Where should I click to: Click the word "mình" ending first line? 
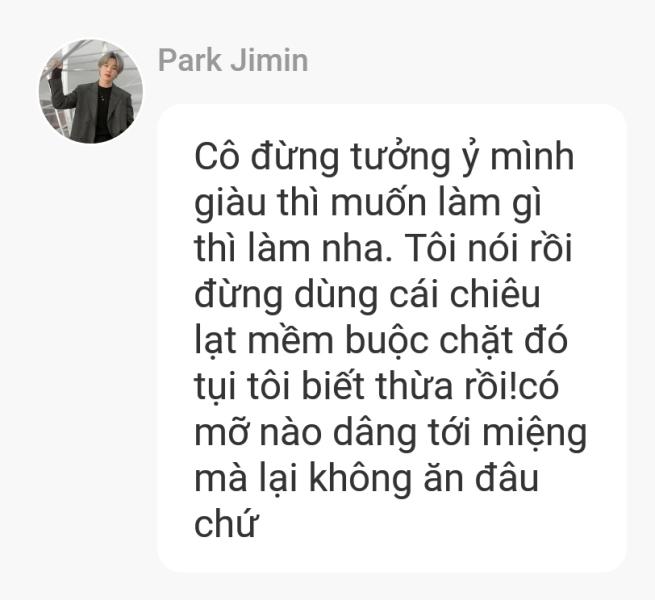tap(531, 156)
